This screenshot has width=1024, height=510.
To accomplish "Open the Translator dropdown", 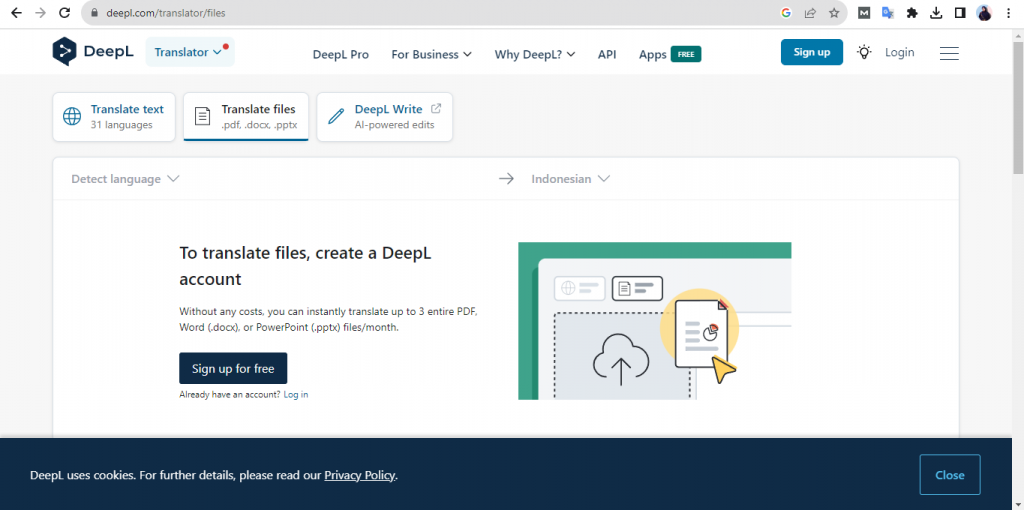I will (190, 52).
